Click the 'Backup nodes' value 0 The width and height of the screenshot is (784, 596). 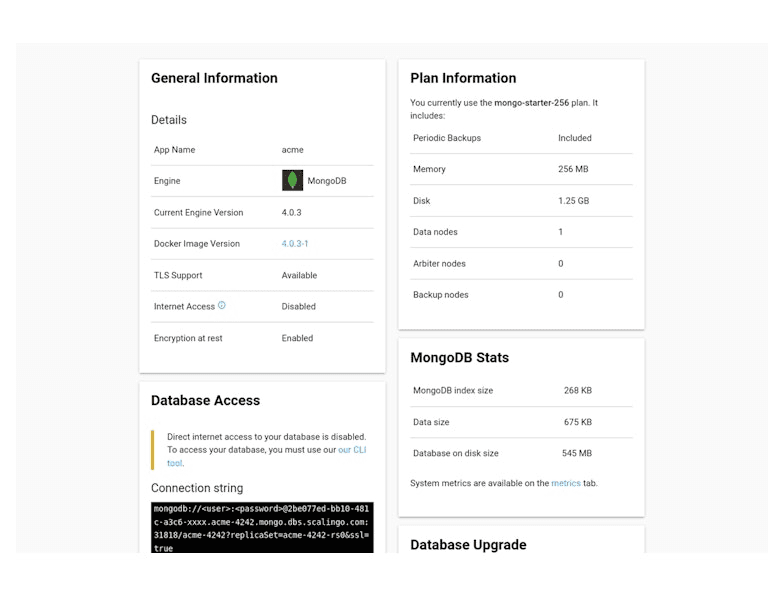[560, 294]
